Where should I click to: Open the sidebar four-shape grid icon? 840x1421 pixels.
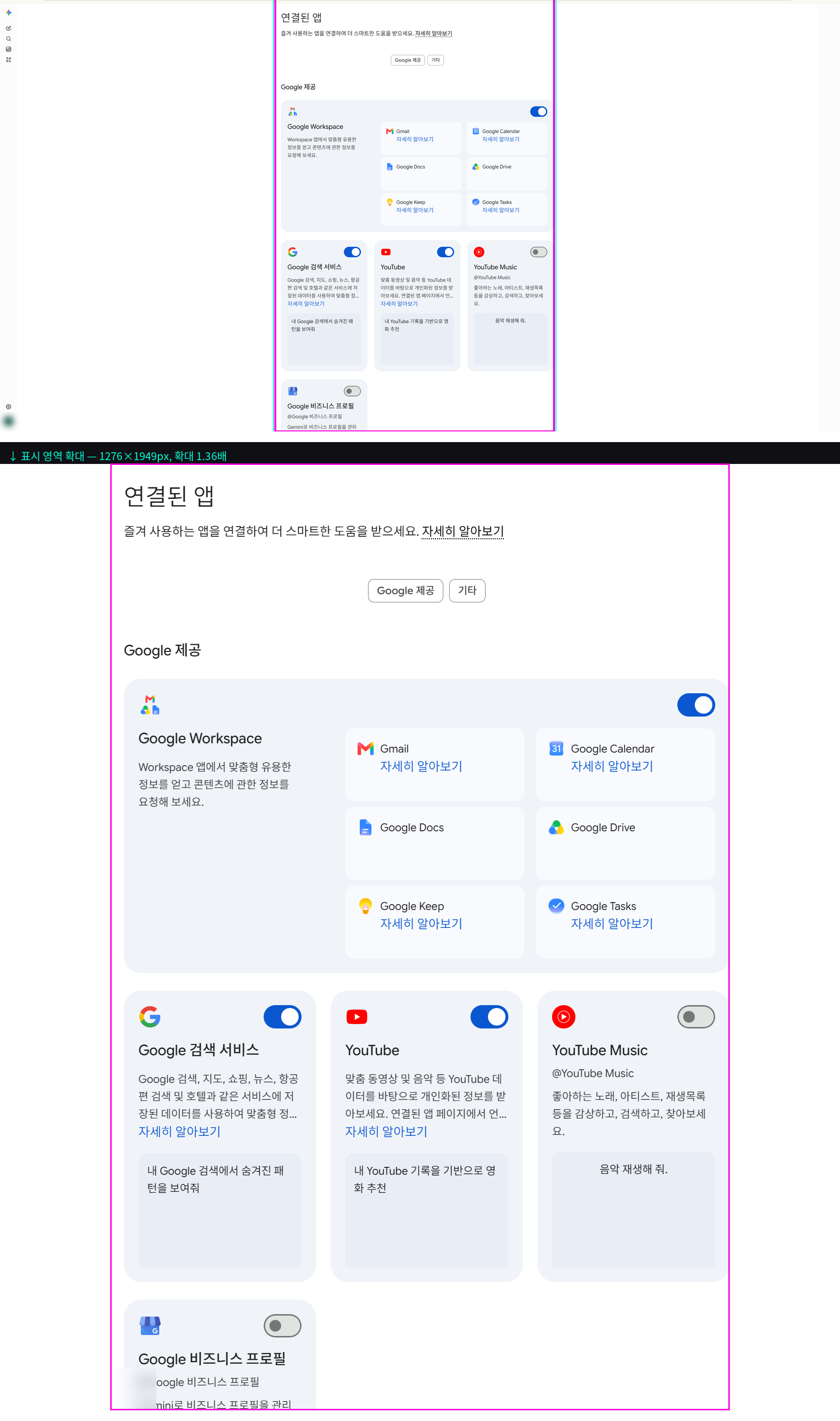[8, 59]
